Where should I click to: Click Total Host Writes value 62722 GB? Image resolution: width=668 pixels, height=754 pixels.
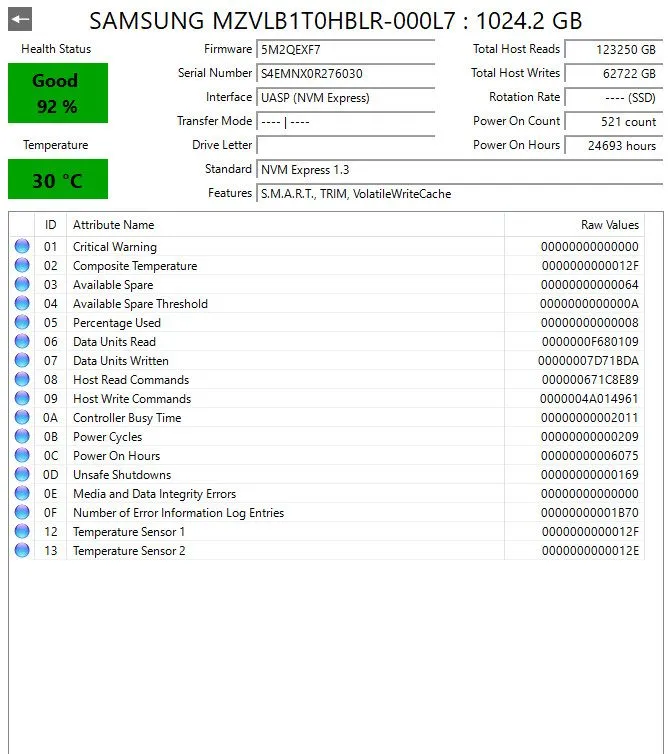(613, 74)
